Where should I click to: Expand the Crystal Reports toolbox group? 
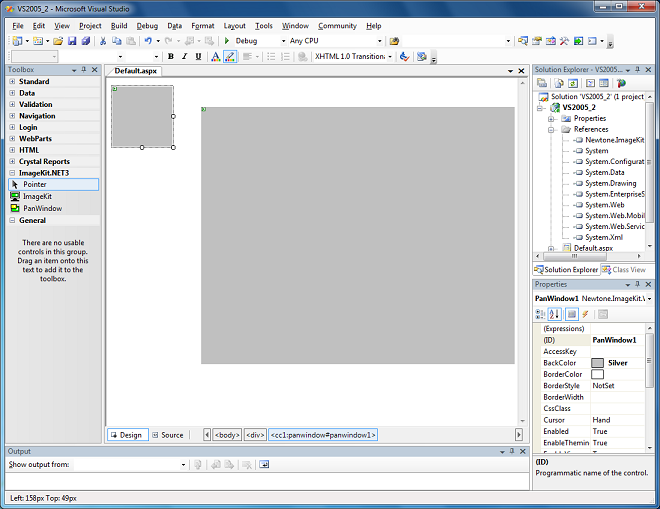click(x=12, y=161)
